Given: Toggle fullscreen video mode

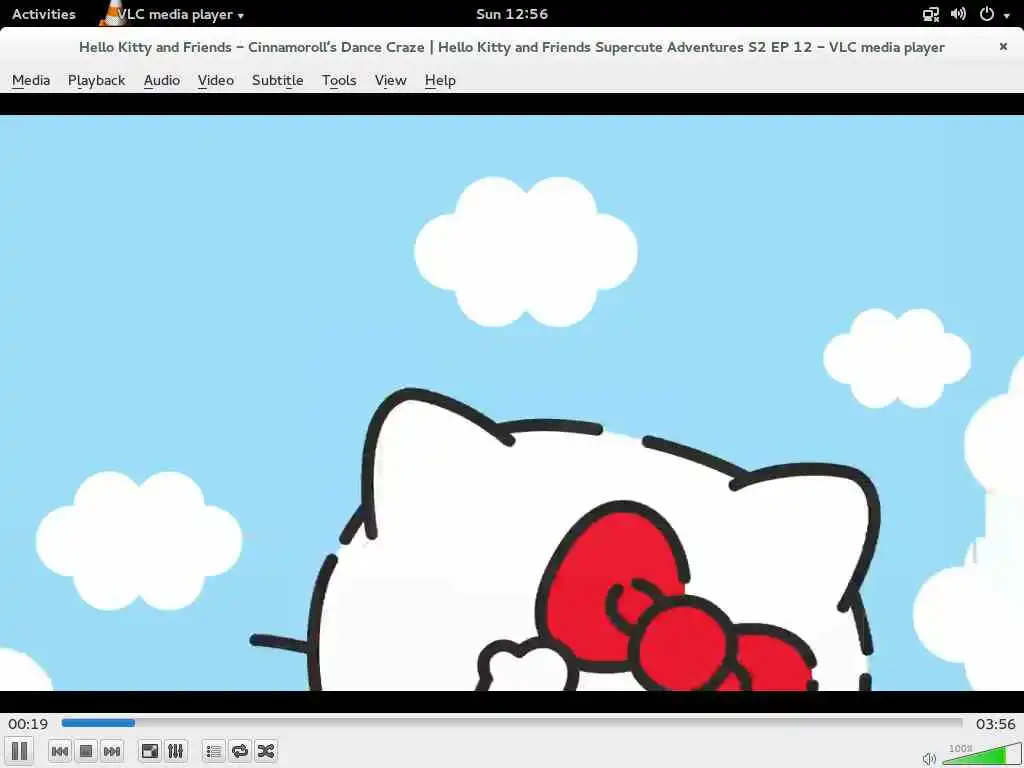Looking at the screenshot, I should tap(150, 752).
